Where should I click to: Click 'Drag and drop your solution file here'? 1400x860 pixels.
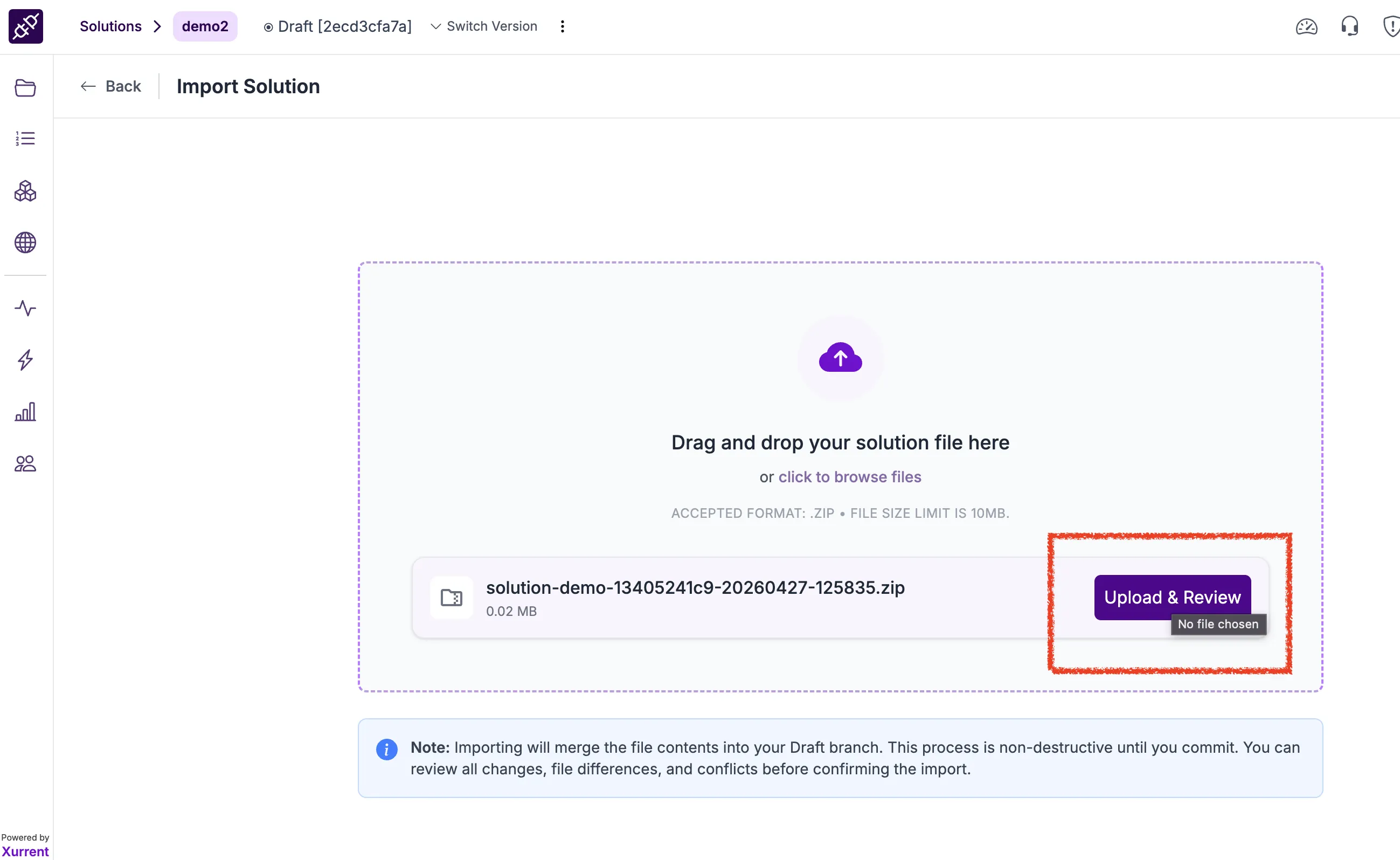pyautogui.click(x=840, y=442)
